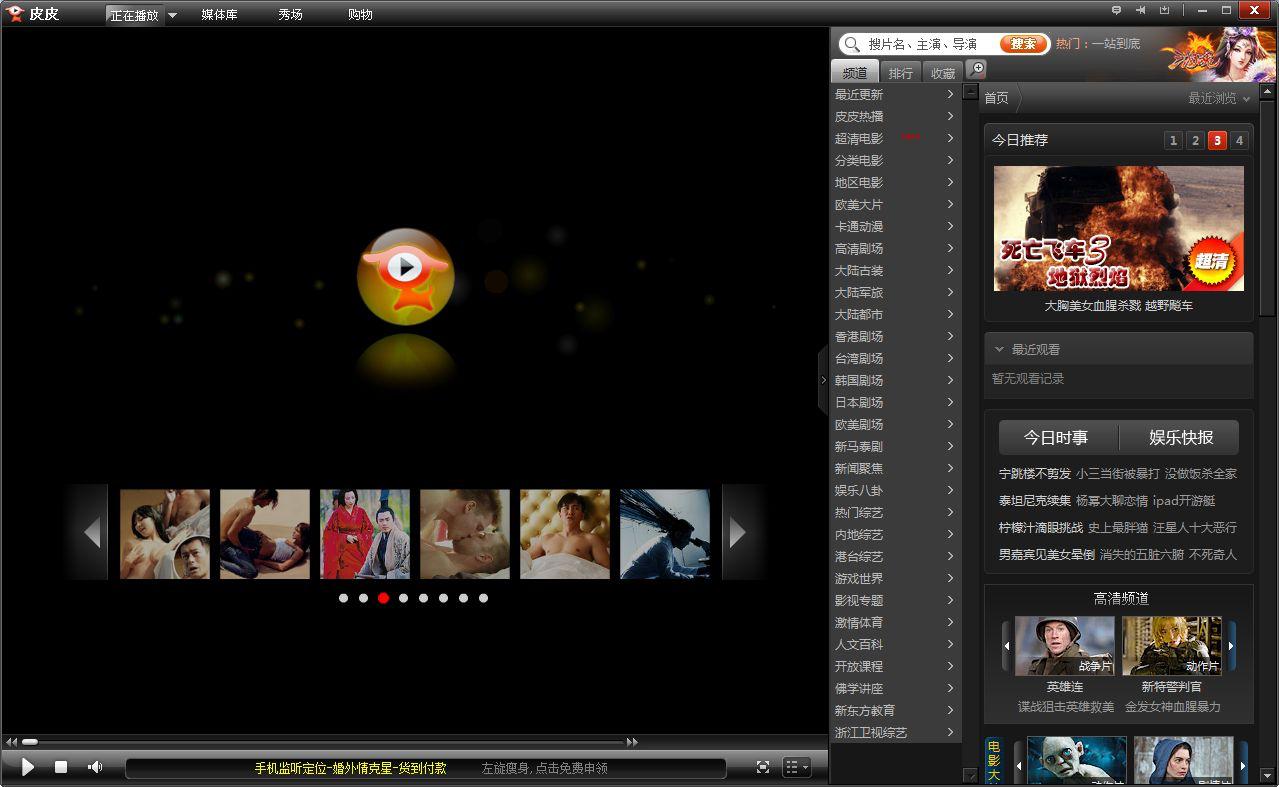Switch to the 排行 tab
This screenshot has height=787, width=1279.
(x=900, y=73)
